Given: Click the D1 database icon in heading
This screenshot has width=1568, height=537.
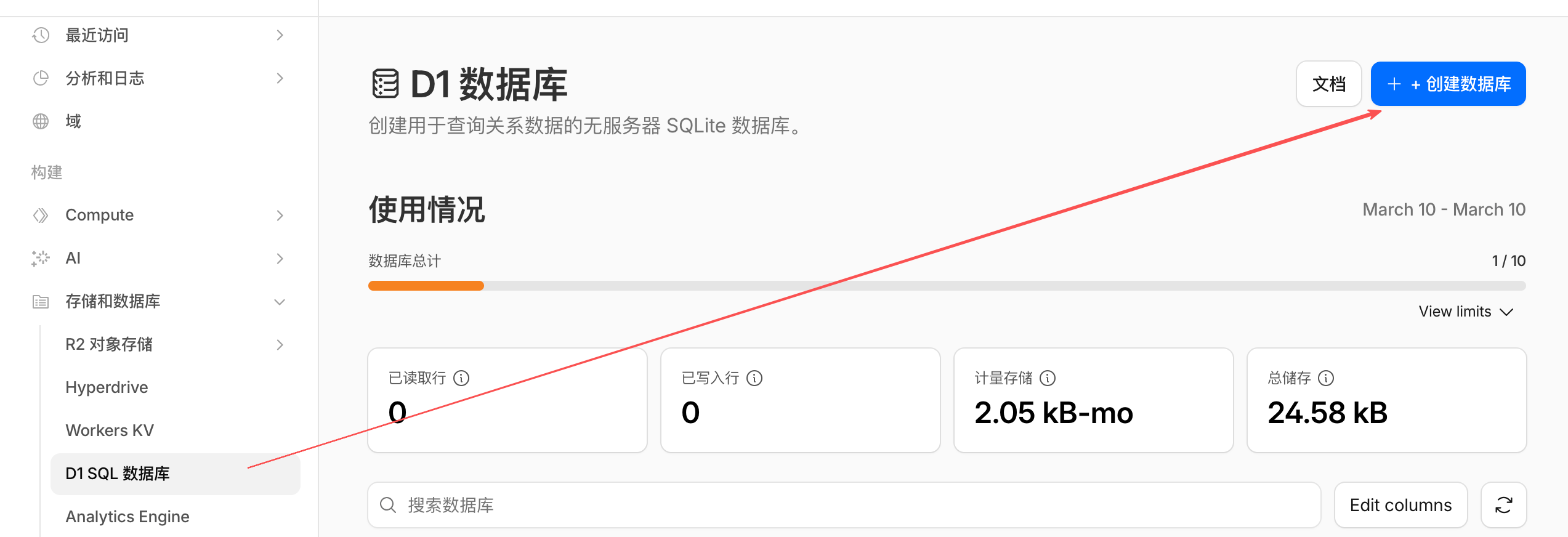Looking at the screenshot, I should 386,84.
